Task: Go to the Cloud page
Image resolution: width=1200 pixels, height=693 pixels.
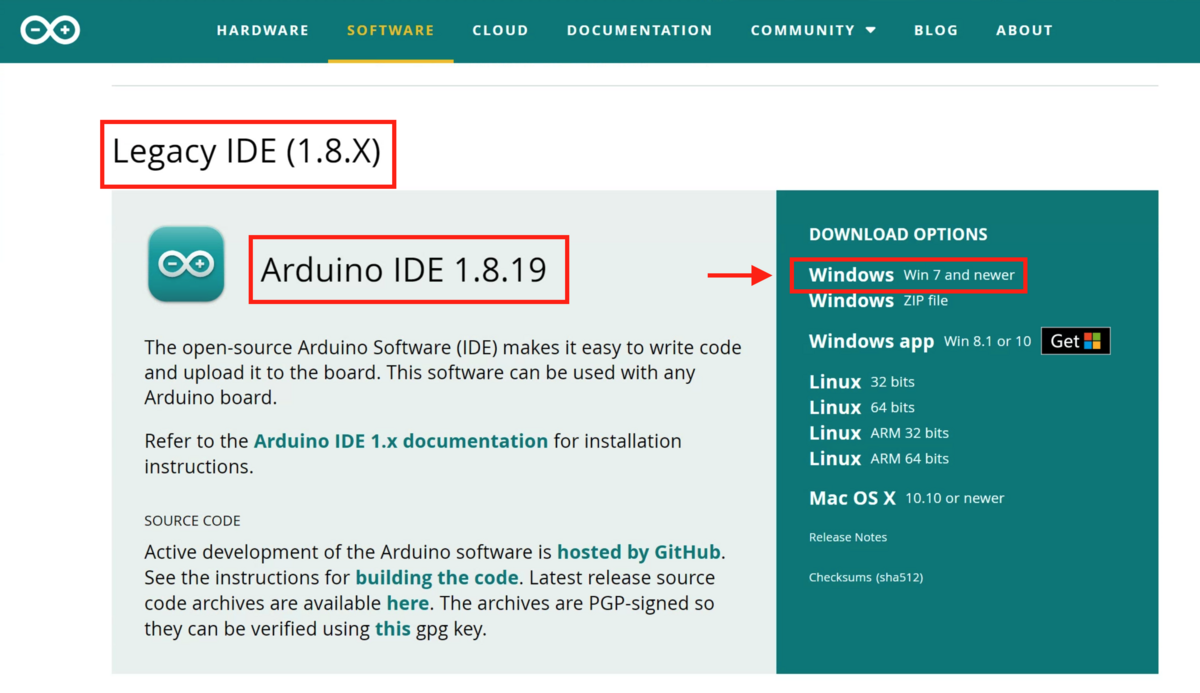Action: (500, 30)
